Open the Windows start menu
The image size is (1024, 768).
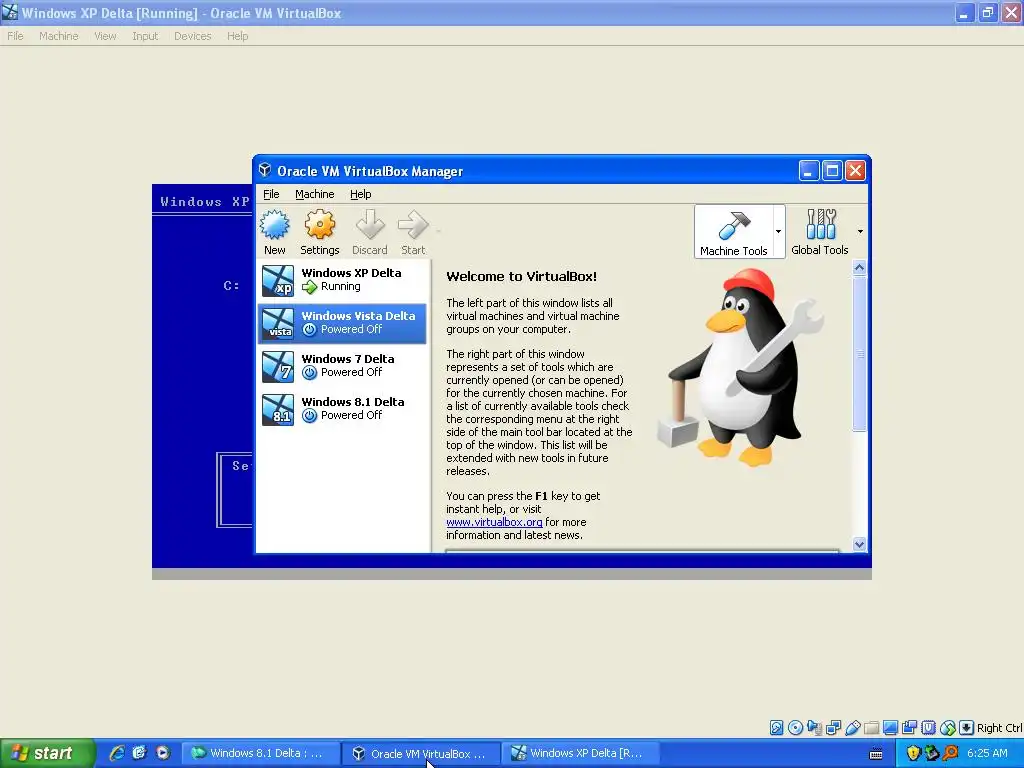click(x=46, y=753)
